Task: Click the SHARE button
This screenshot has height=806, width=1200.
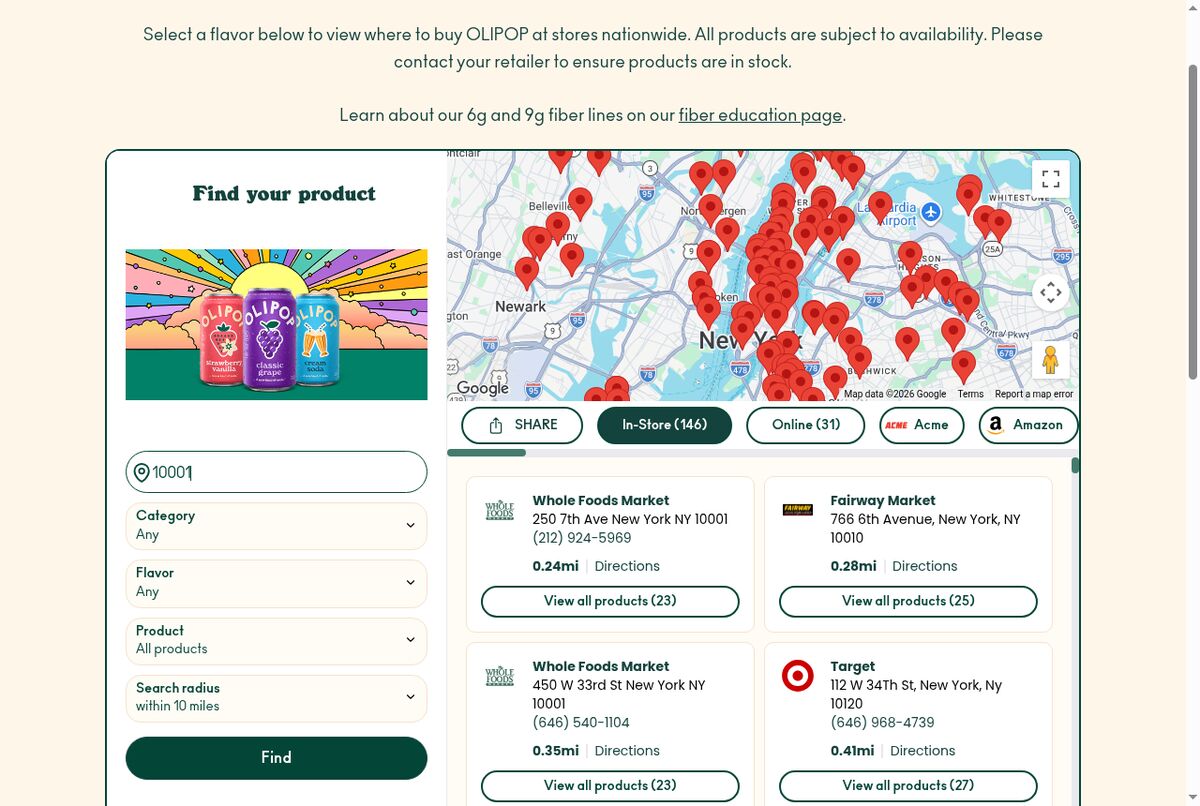Action: pos(522,425)
